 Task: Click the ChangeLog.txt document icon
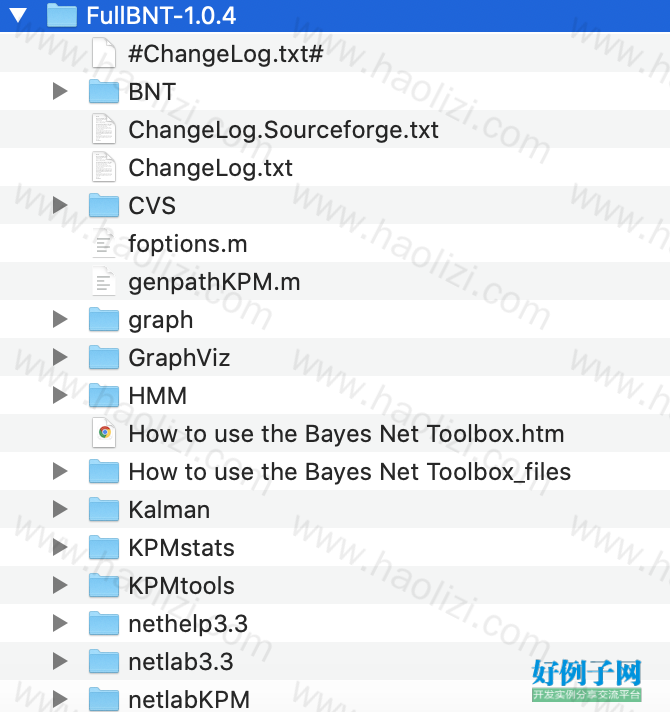coord(104,167)
